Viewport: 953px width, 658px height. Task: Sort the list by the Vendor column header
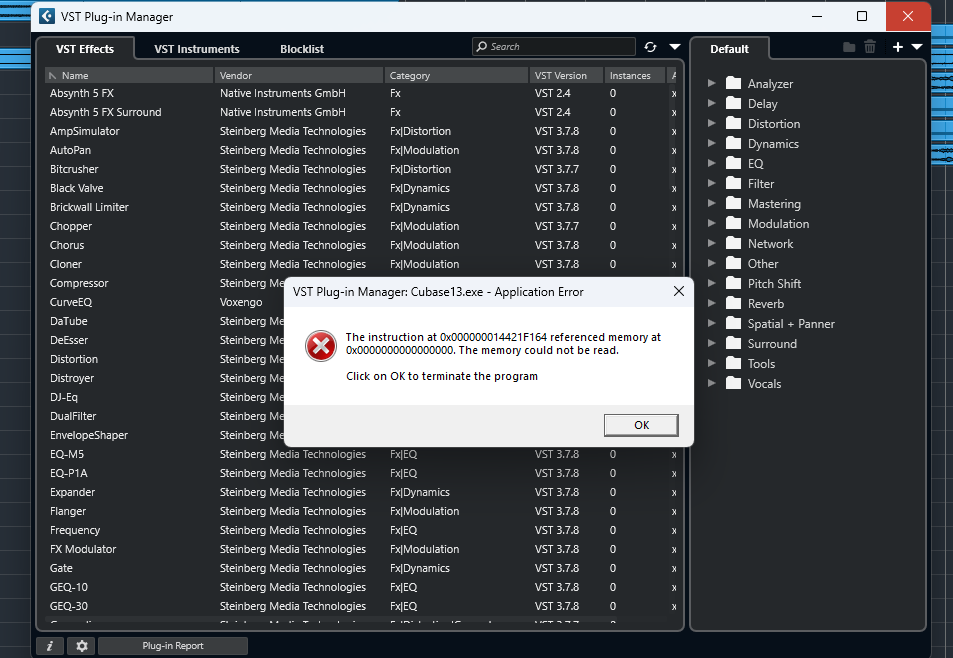299,75
